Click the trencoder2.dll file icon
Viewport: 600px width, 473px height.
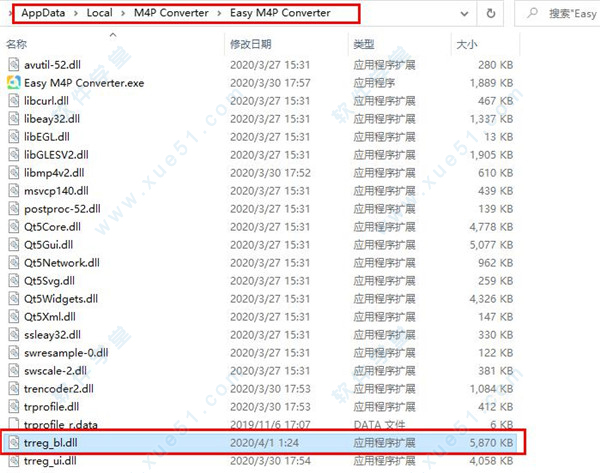pos(14,388)
